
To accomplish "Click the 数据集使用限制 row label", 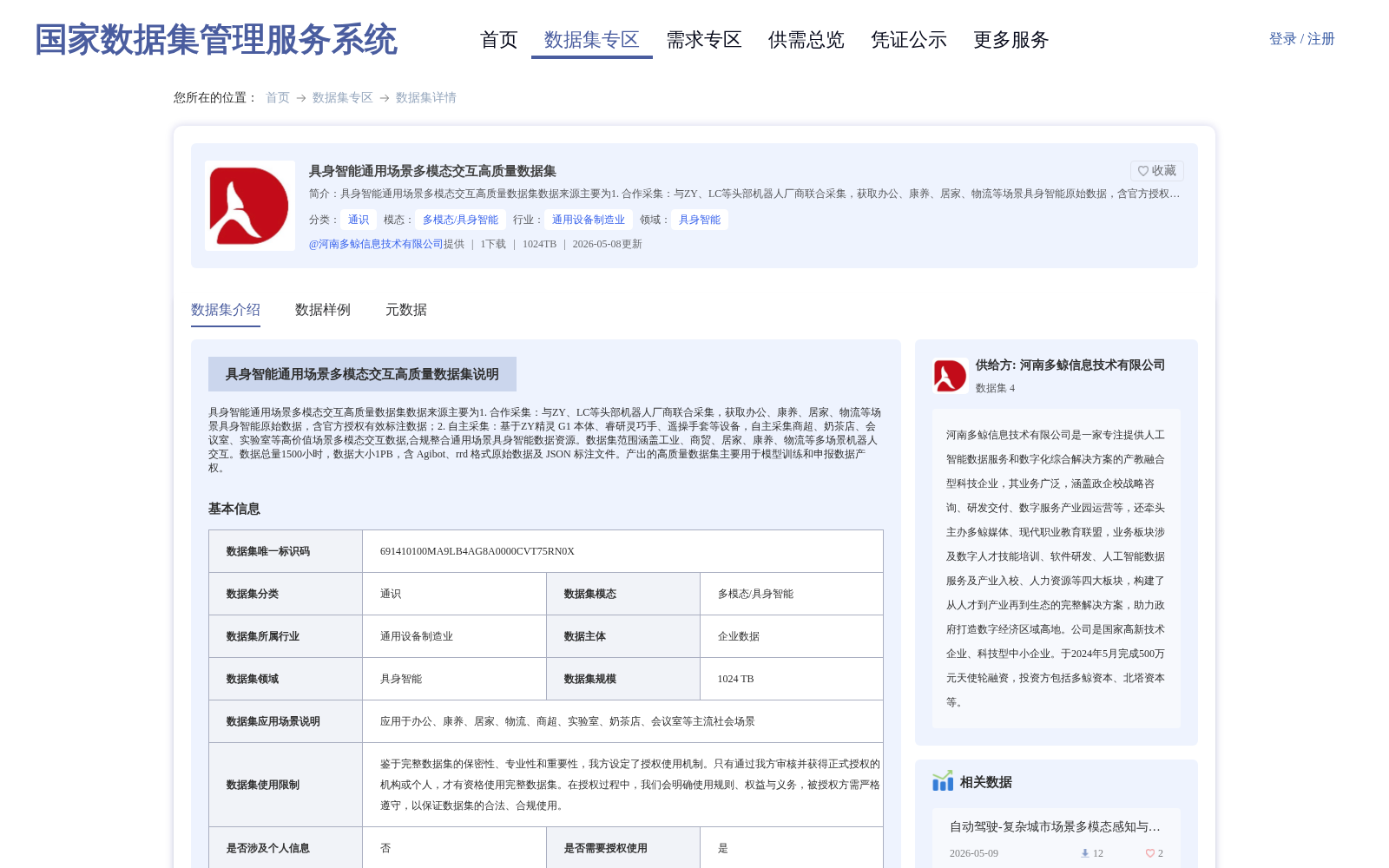I will [263, 785].
